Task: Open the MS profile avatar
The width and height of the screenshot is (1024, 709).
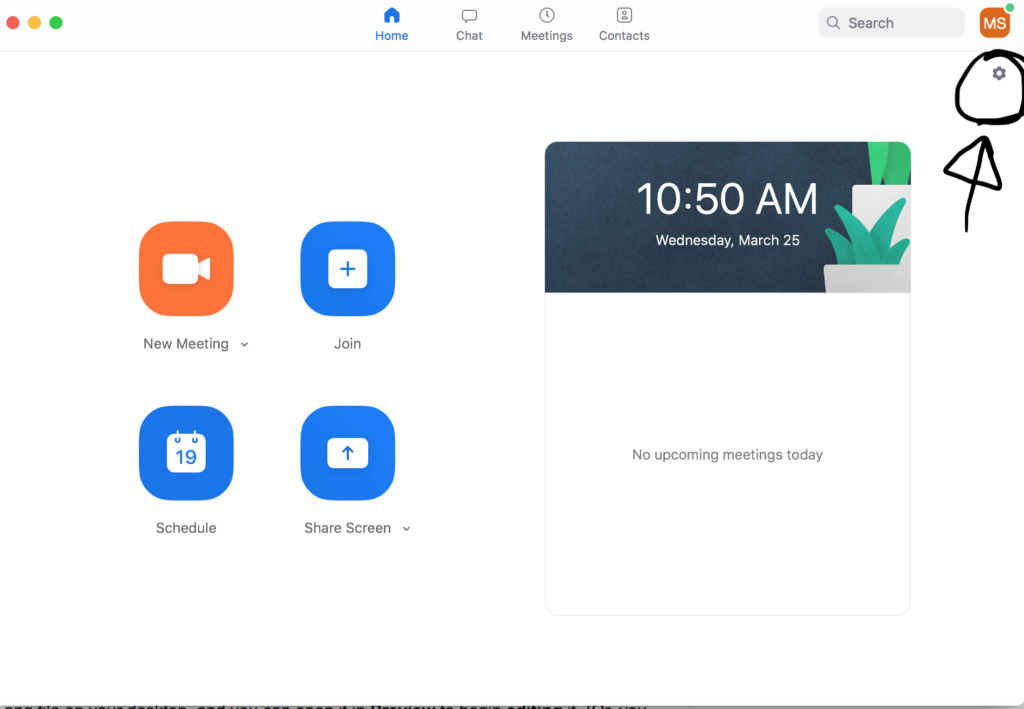Action: (x=995, y=23)
